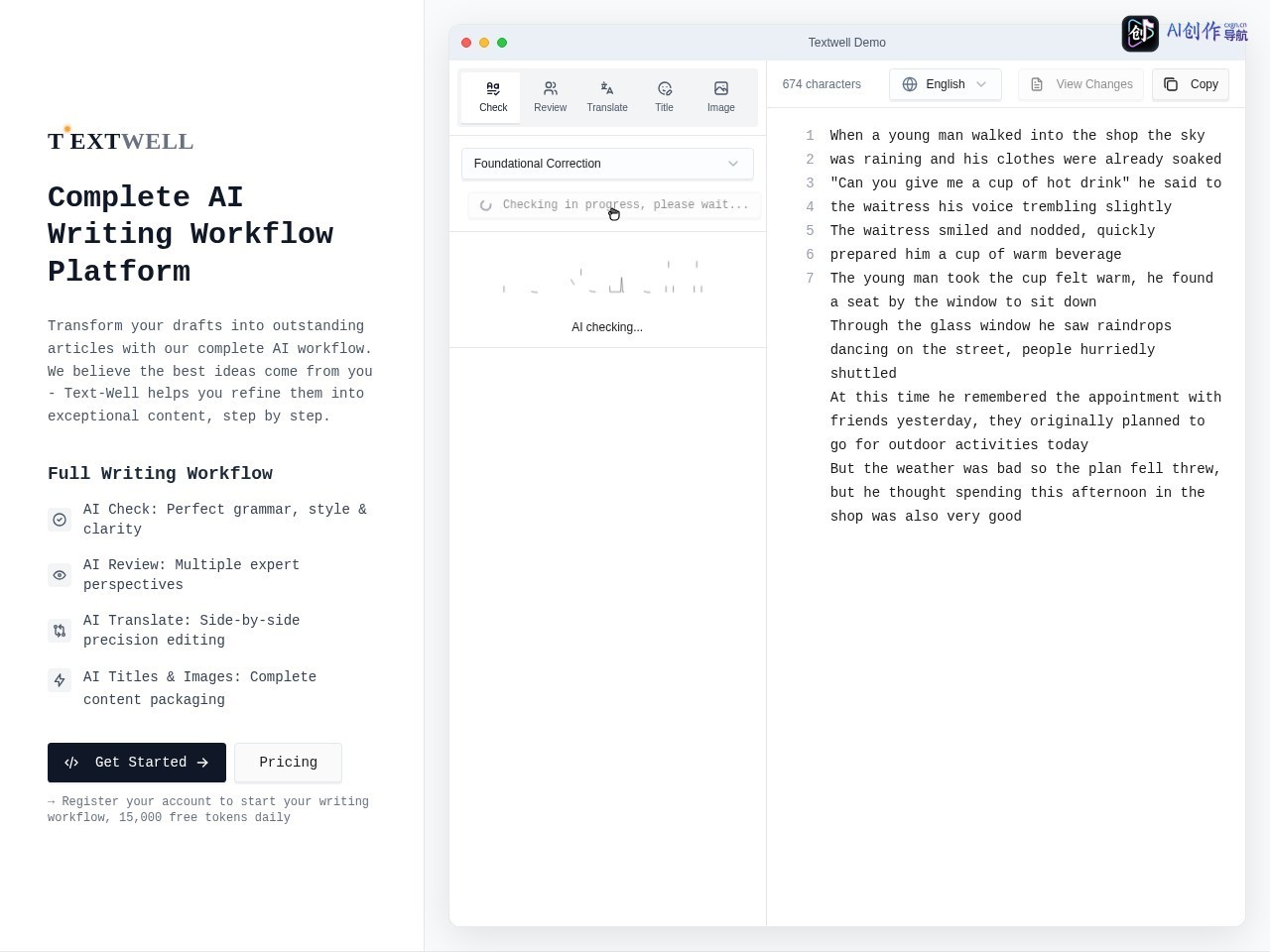The height and width of the screenshot is (952, 1270).
Task: Copy the text with Copy button
Action: pyautogui.click(x=1191, y=84)
